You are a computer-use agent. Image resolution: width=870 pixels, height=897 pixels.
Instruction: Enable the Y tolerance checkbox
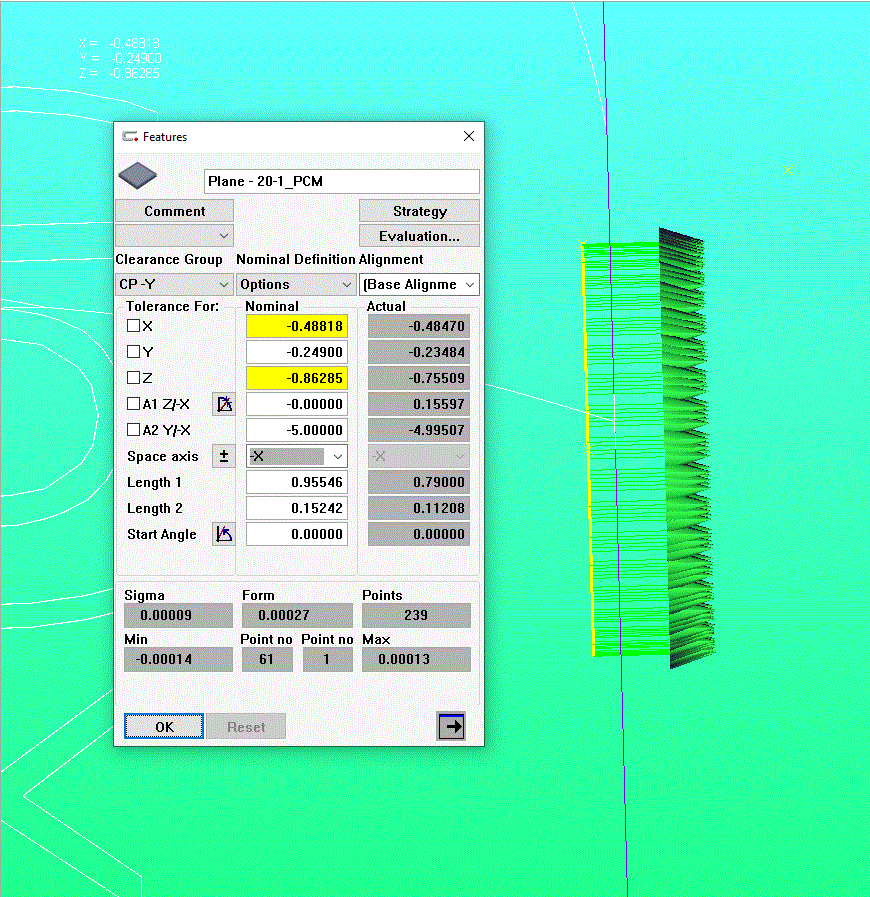pyautogui.click(x=133, y=352)
